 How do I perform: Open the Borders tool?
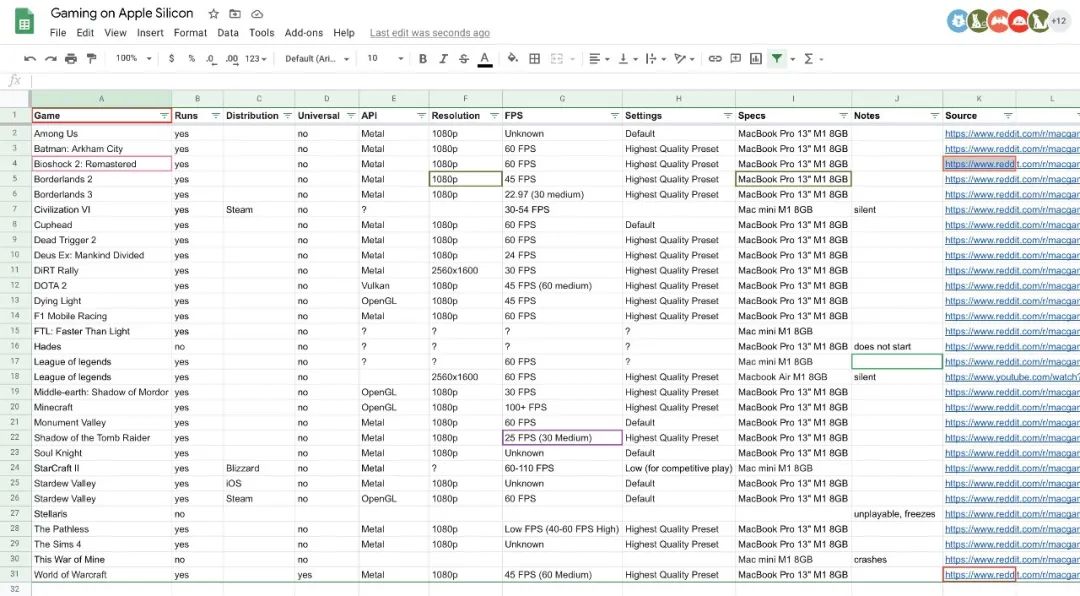tap(534, 59)
